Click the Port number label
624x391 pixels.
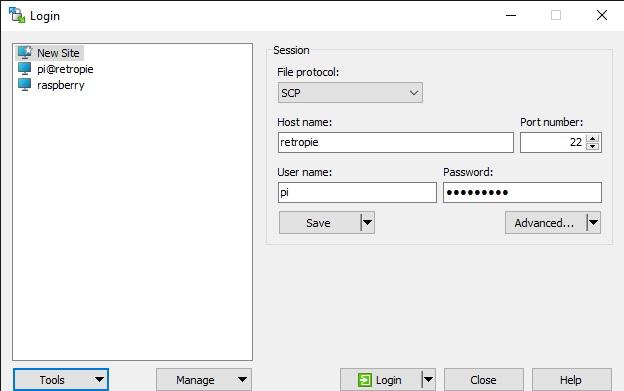[552, 122]
